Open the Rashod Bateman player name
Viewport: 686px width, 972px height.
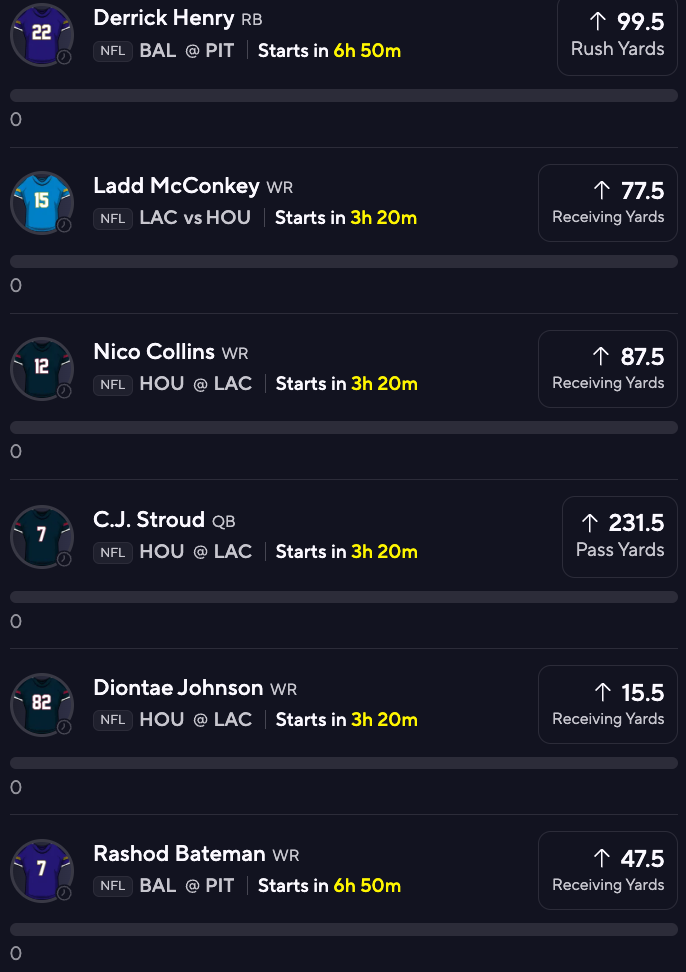[x=180, y=854]
